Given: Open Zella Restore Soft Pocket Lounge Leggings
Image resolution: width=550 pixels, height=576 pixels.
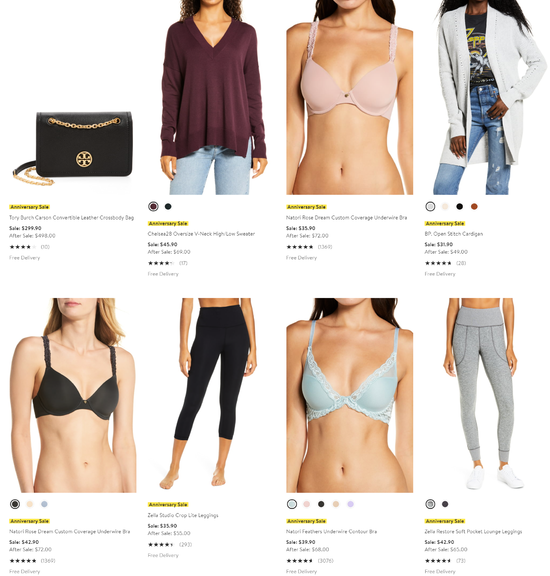Looking at the screenshot, I should 473,531.
